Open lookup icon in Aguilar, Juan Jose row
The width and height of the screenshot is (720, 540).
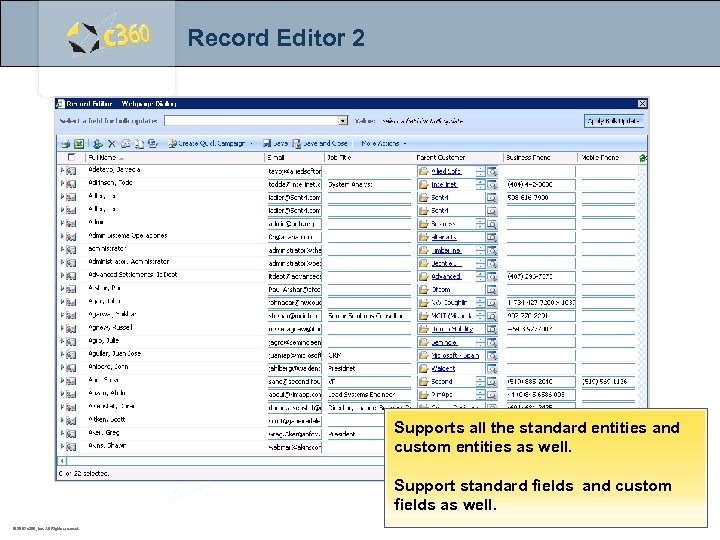(x=492, y=355)
